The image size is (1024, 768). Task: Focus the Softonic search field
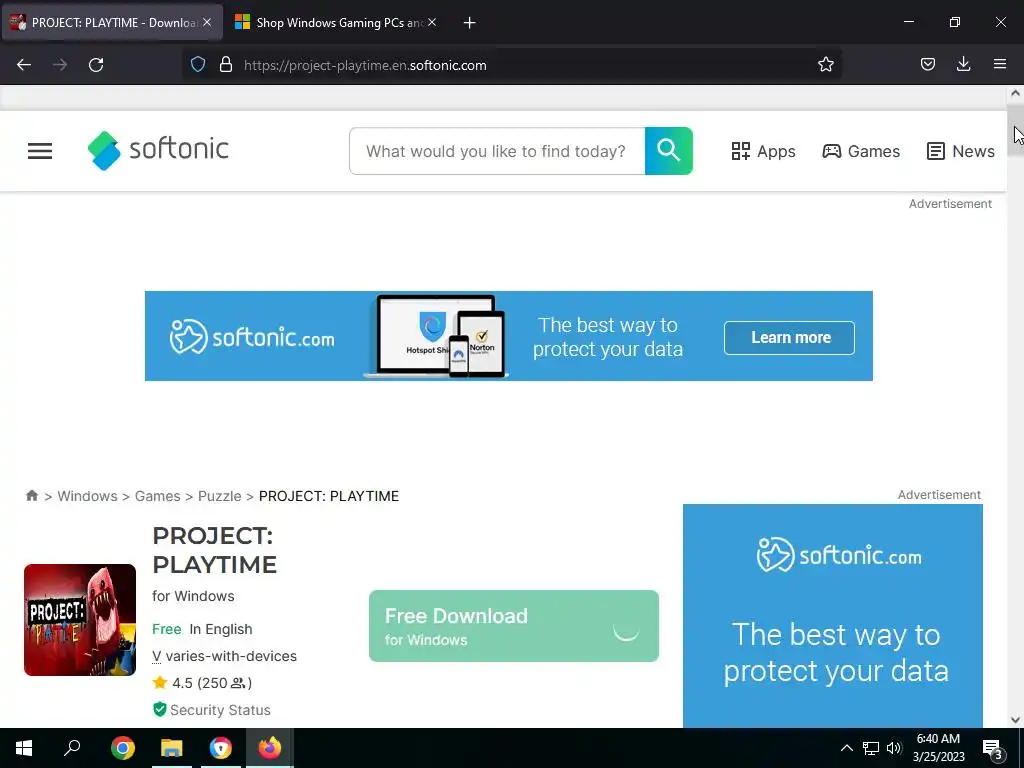pyautogui.click(x=497, y=152)
